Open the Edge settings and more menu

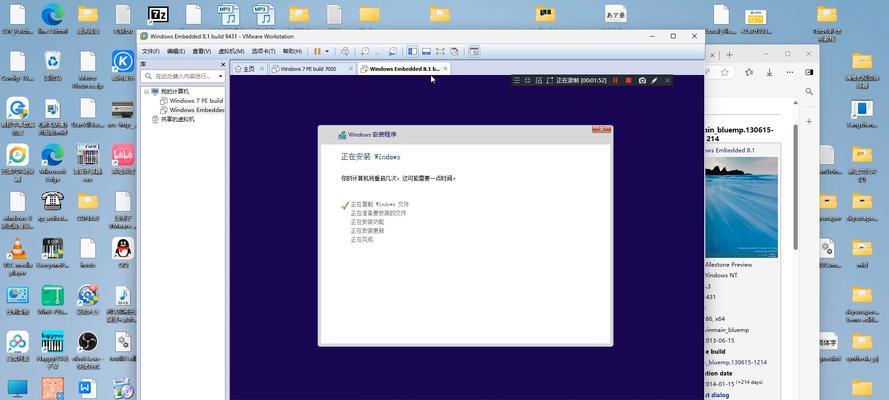click(x=789, y=73)
